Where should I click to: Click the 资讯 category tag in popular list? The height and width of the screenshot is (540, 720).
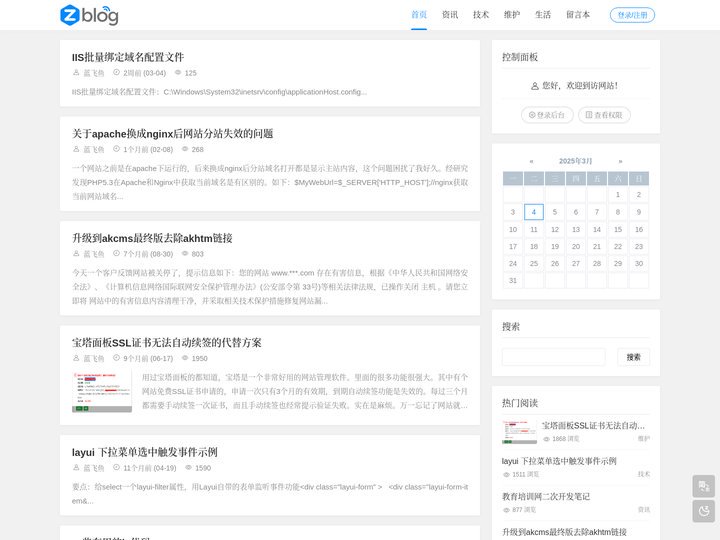(x=644, y=510)
